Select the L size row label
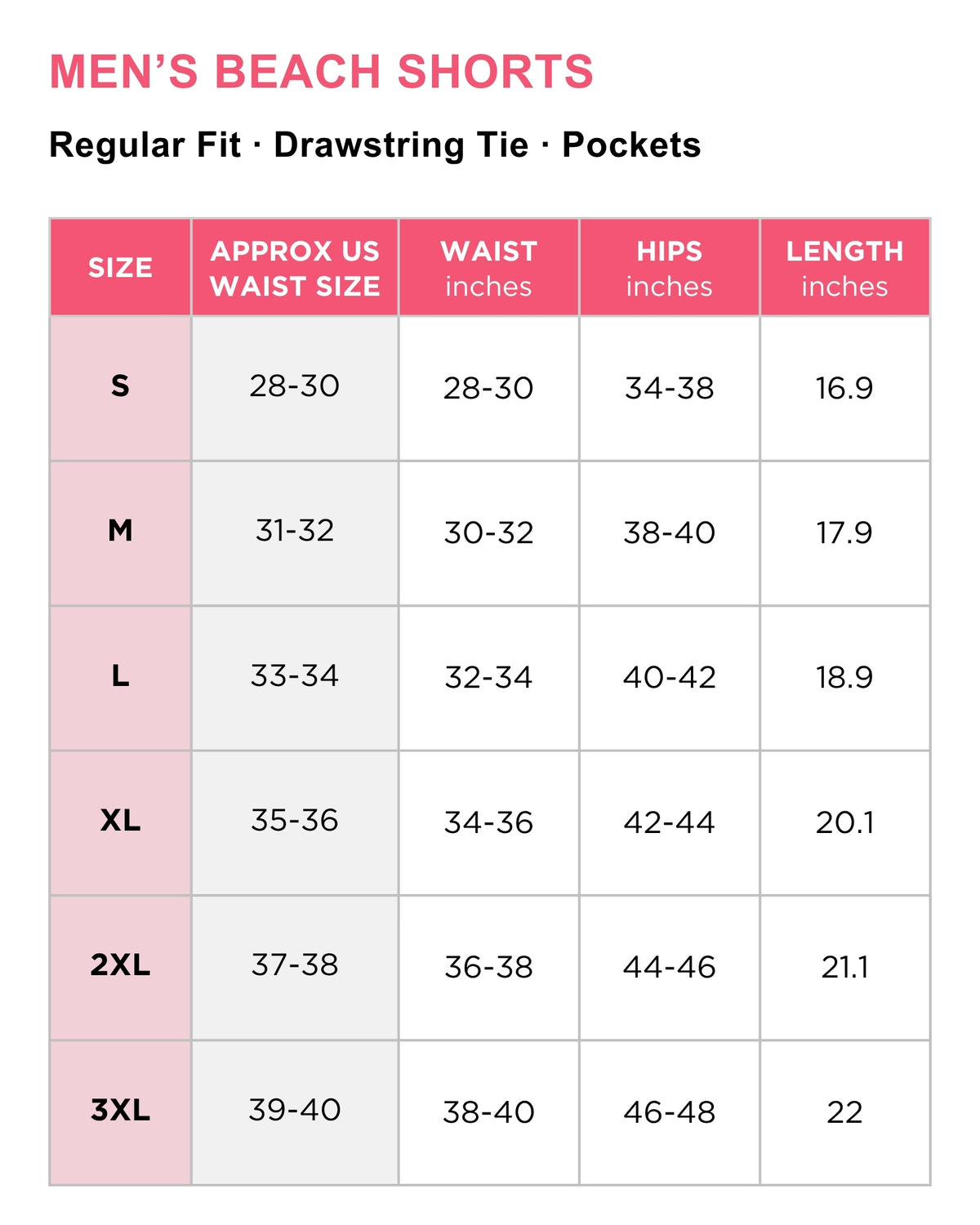The width and height of the screenshot is (980, 1225). (x=120, y=677)
